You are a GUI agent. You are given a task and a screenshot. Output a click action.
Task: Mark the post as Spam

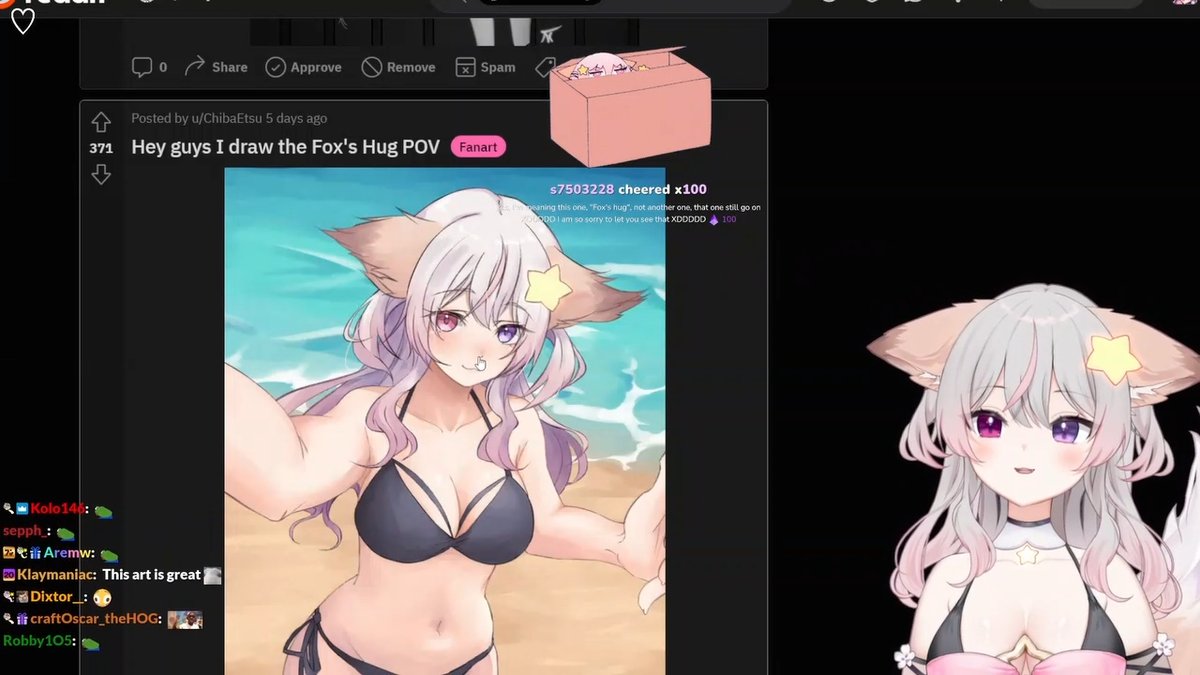click(x=485, y=67)
